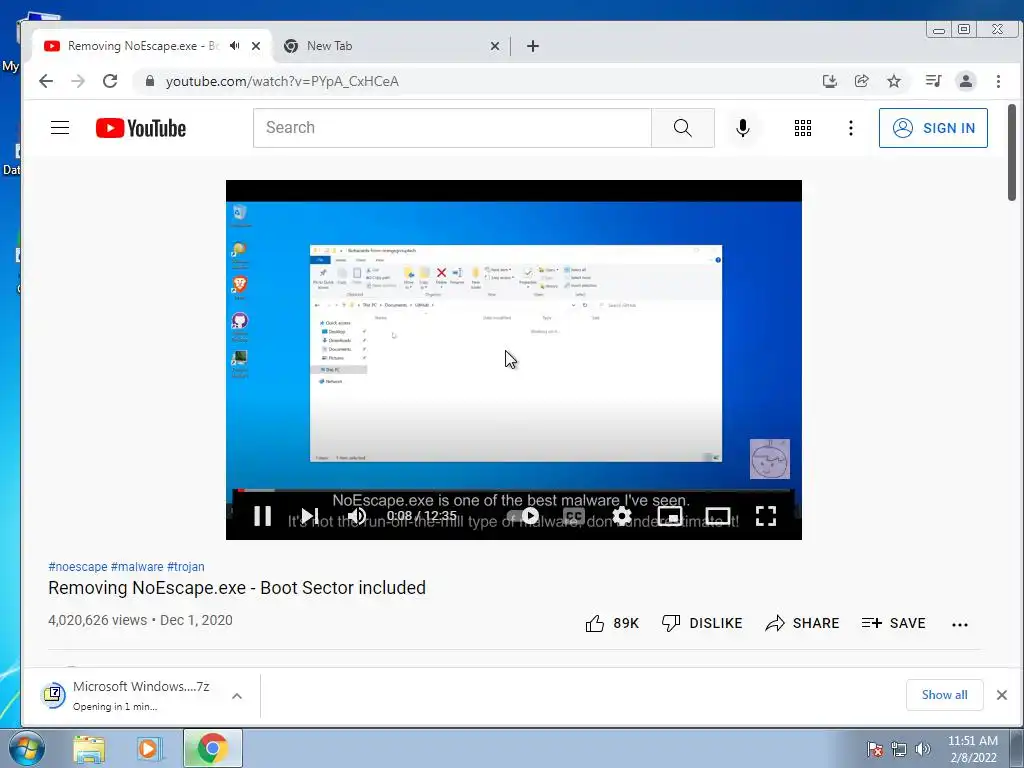Enter fullscreen mode
The height and width of the screenshot is (768, 1024).
click(765, 516)
